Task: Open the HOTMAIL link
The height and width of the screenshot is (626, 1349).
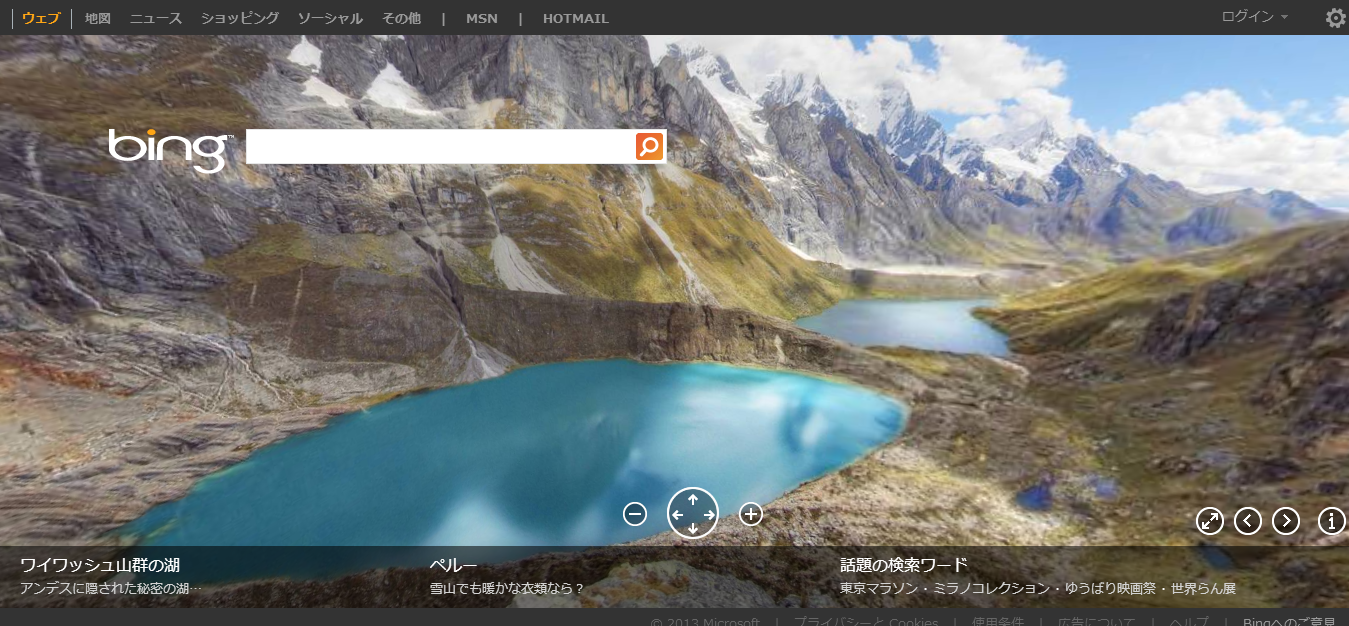Action: click(575, 18)
